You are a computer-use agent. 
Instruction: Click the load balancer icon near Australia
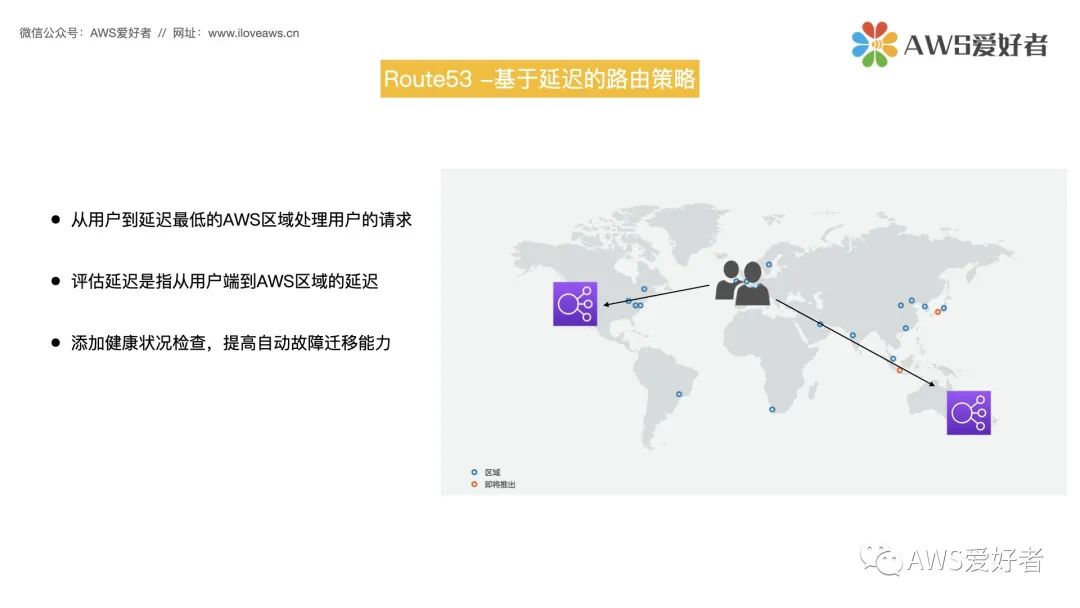[968, 412]
